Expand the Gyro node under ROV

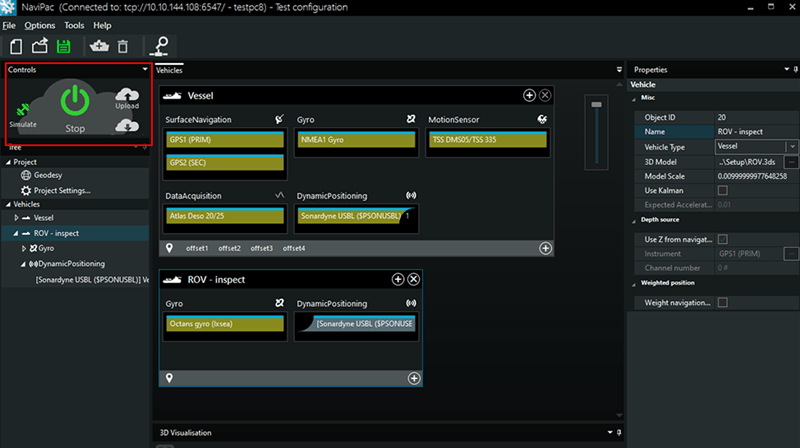[x=23, y=248]
